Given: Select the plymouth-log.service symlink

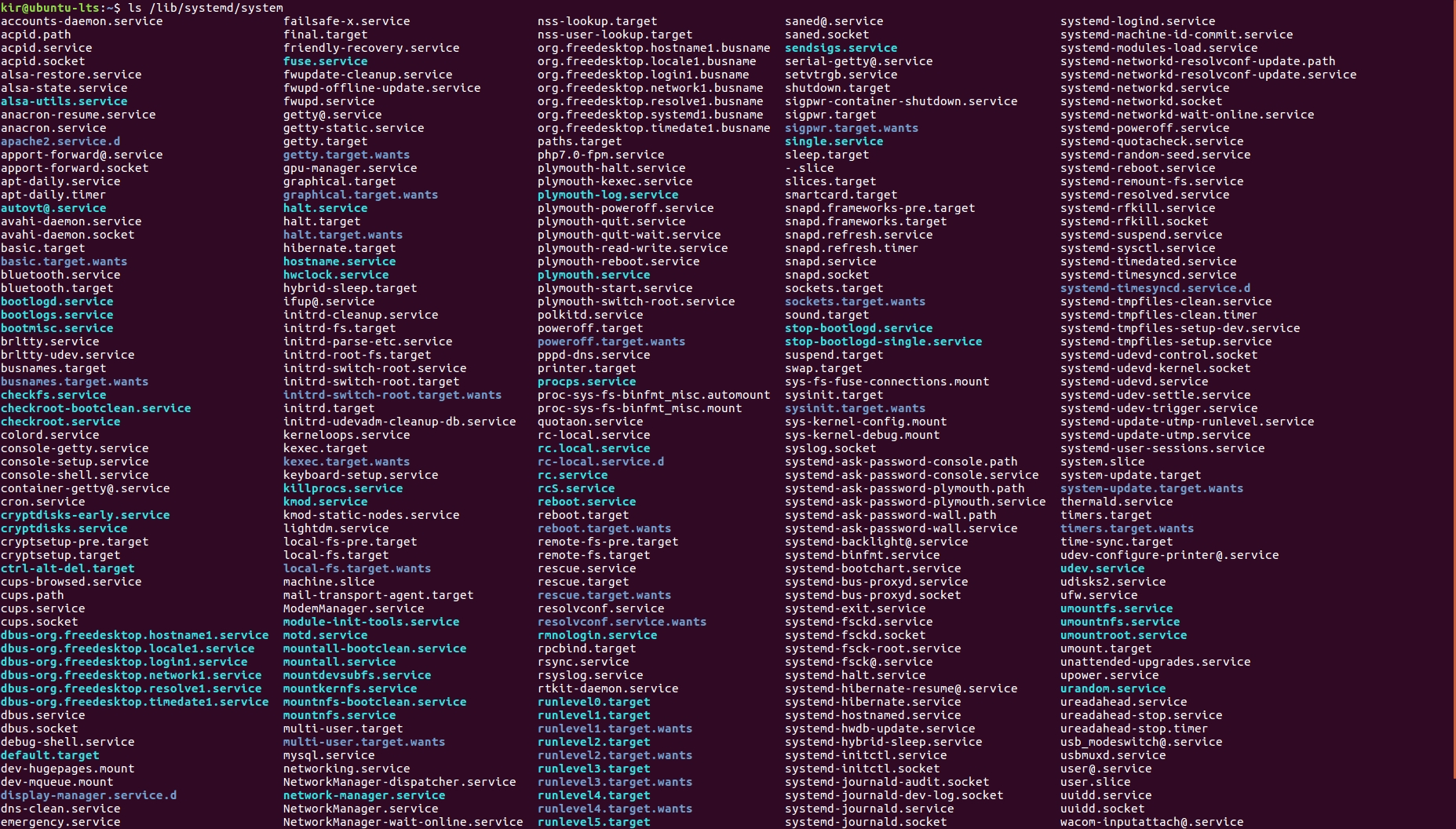Looking at the screenshot, I should pyautogui.click(x=608, y=195).
